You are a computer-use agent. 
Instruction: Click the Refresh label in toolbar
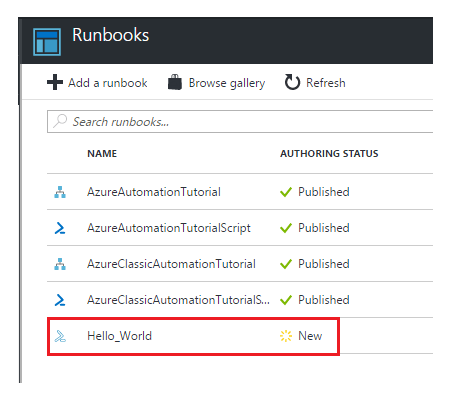[326, 83]
